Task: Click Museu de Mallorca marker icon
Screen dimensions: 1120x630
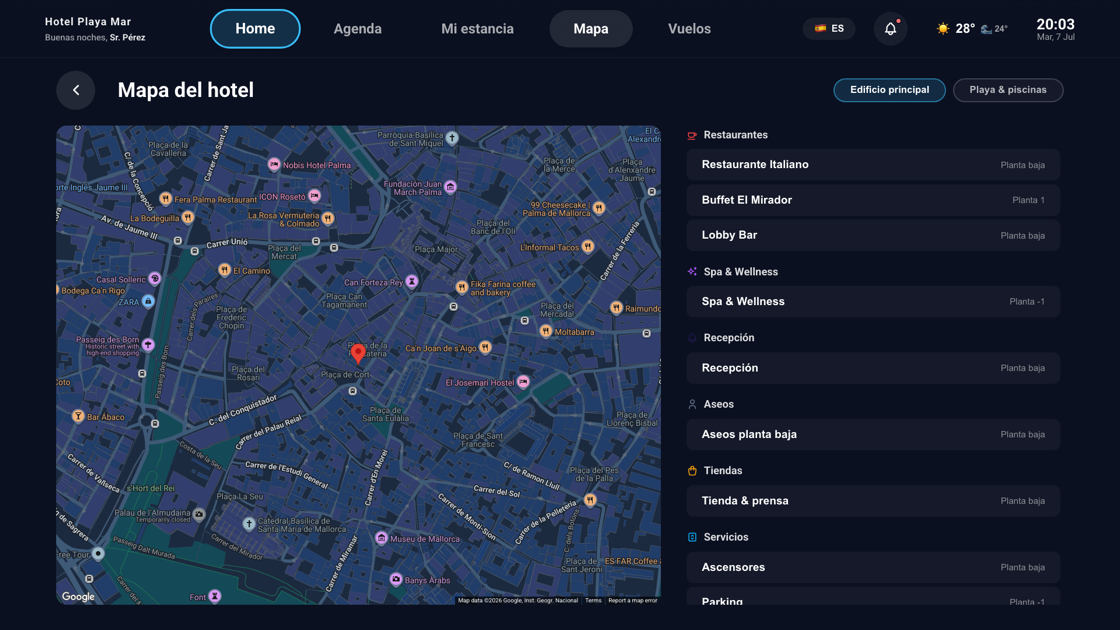Action: [x=381, y=538]
